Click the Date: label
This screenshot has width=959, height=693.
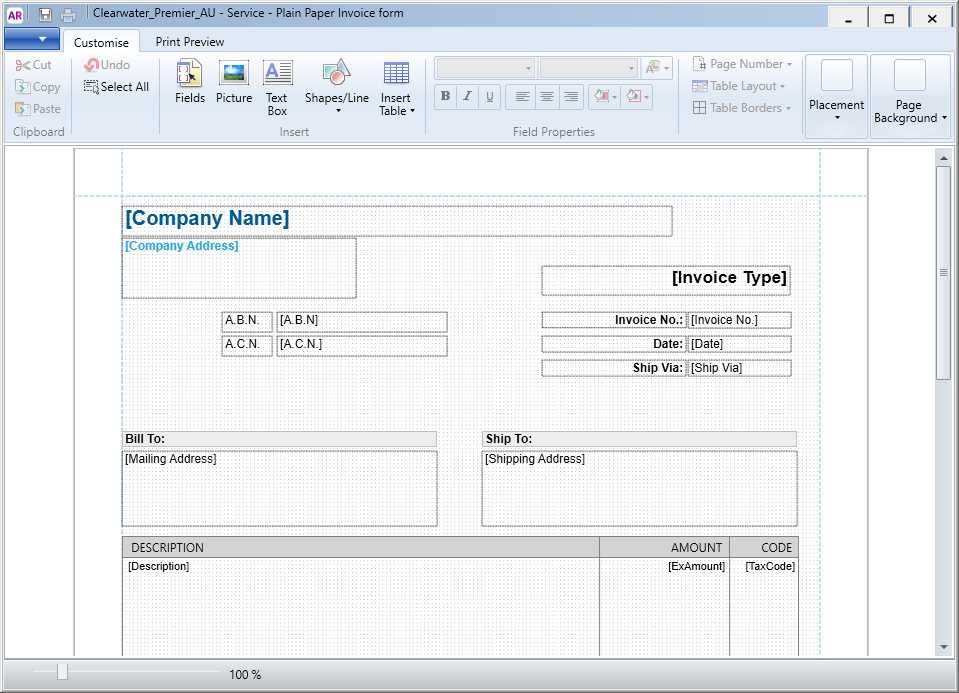tap(614, 344)
